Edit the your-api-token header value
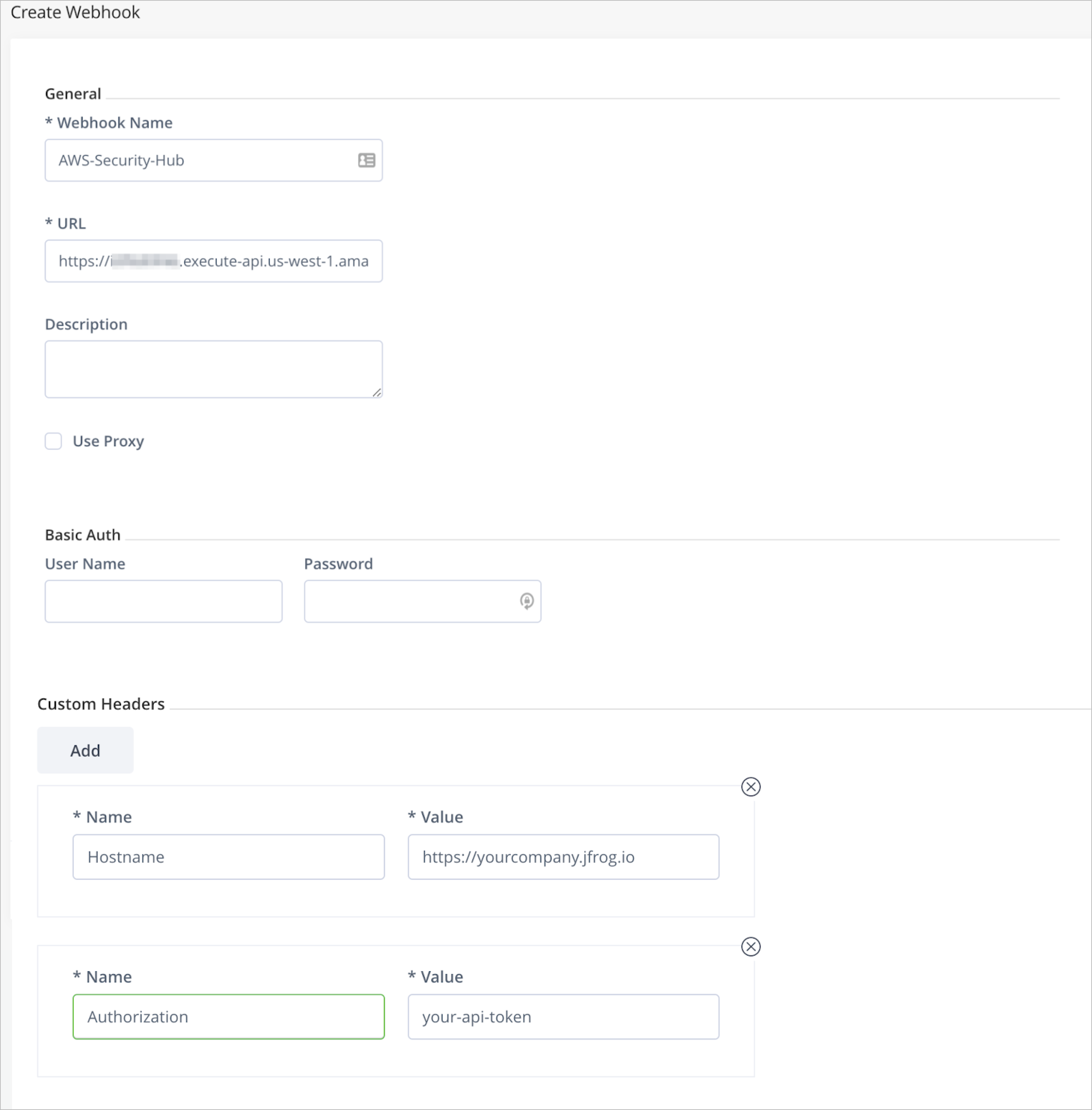Screen dimensions: 1092x1110 (563, 1016)
